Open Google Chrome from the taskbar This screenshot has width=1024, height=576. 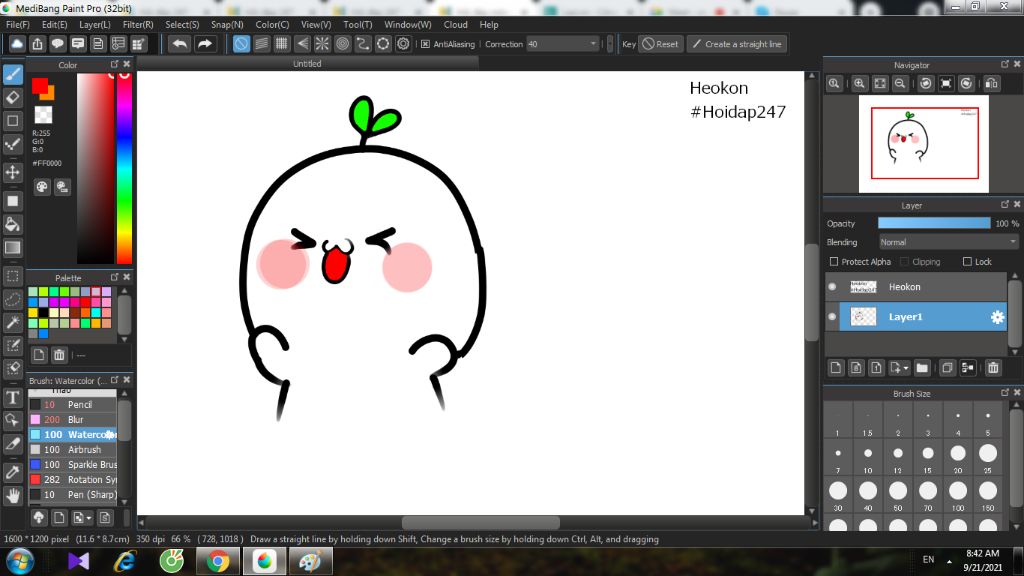(x=217, y=561)
